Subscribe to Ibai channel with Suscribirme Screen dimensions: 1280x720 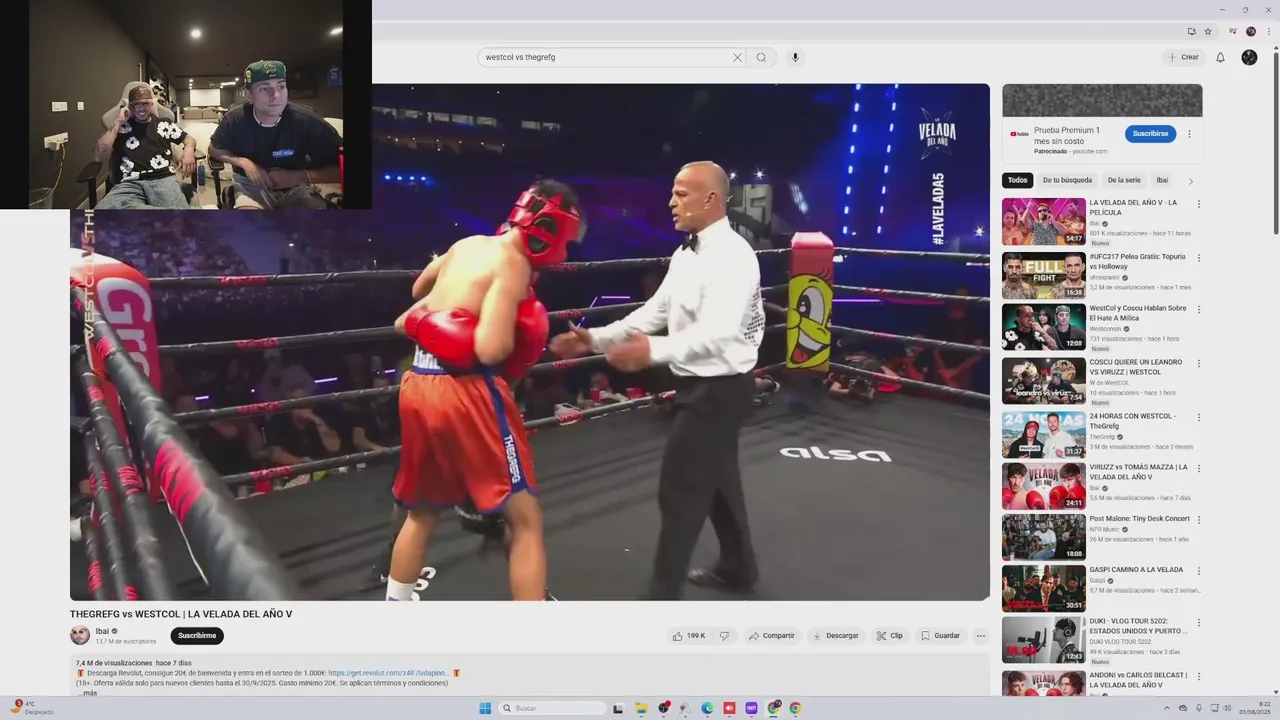pos(197,636)
